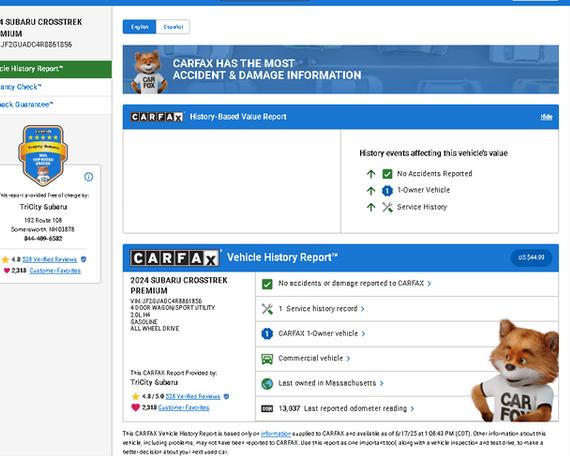
Task: Click the odometer icon beside 13,037
Action: pyautogui.click(x=267, y=409)
